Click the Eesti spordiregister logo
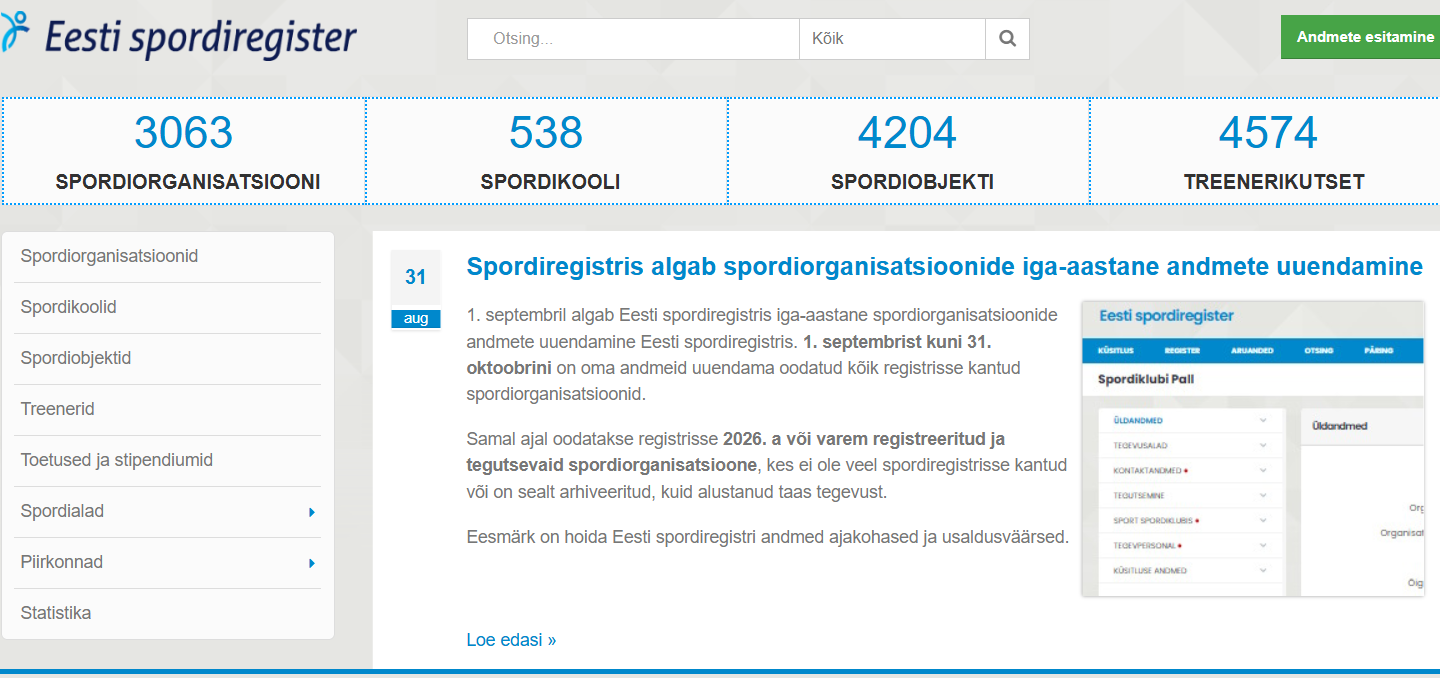 point(178,36)
